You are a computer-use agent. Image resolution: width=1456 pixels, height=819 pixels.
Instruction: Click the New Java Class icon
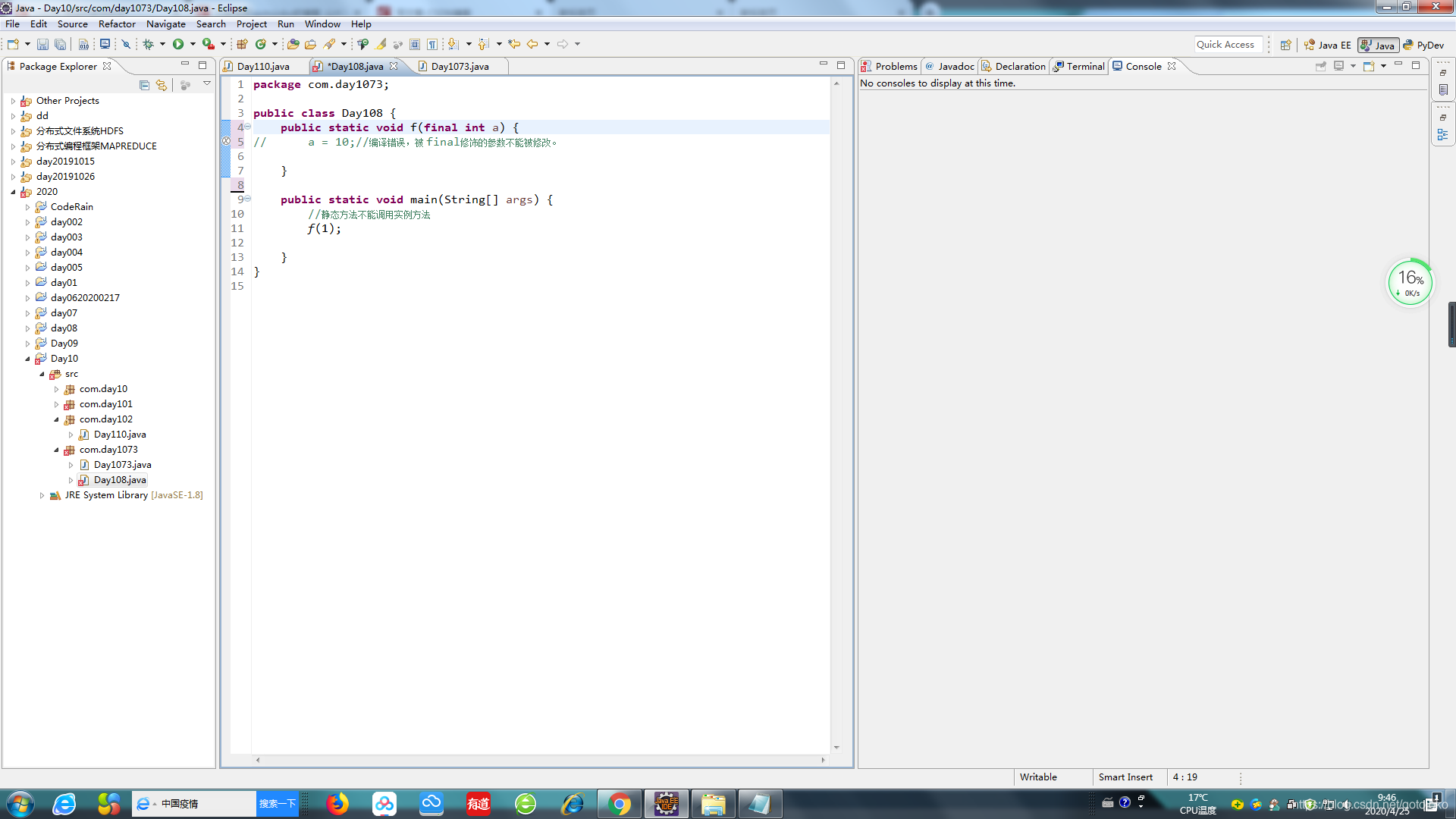261,44
